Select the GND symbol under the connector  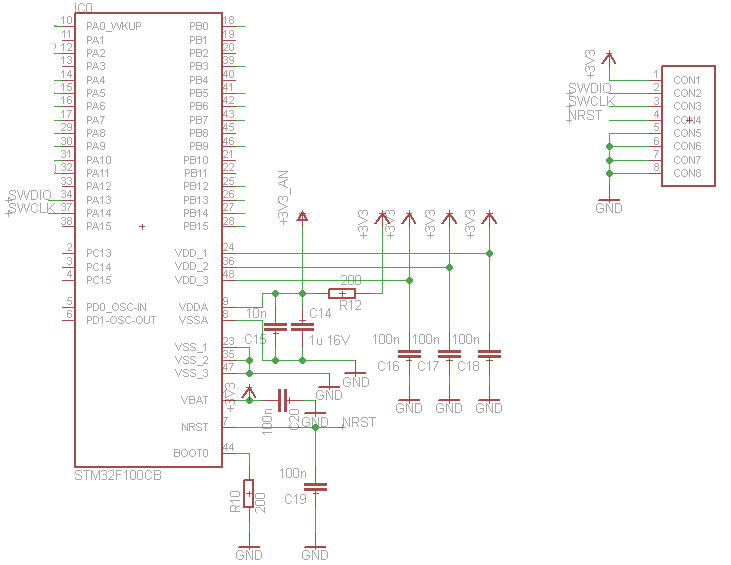[x=609, y=205]
